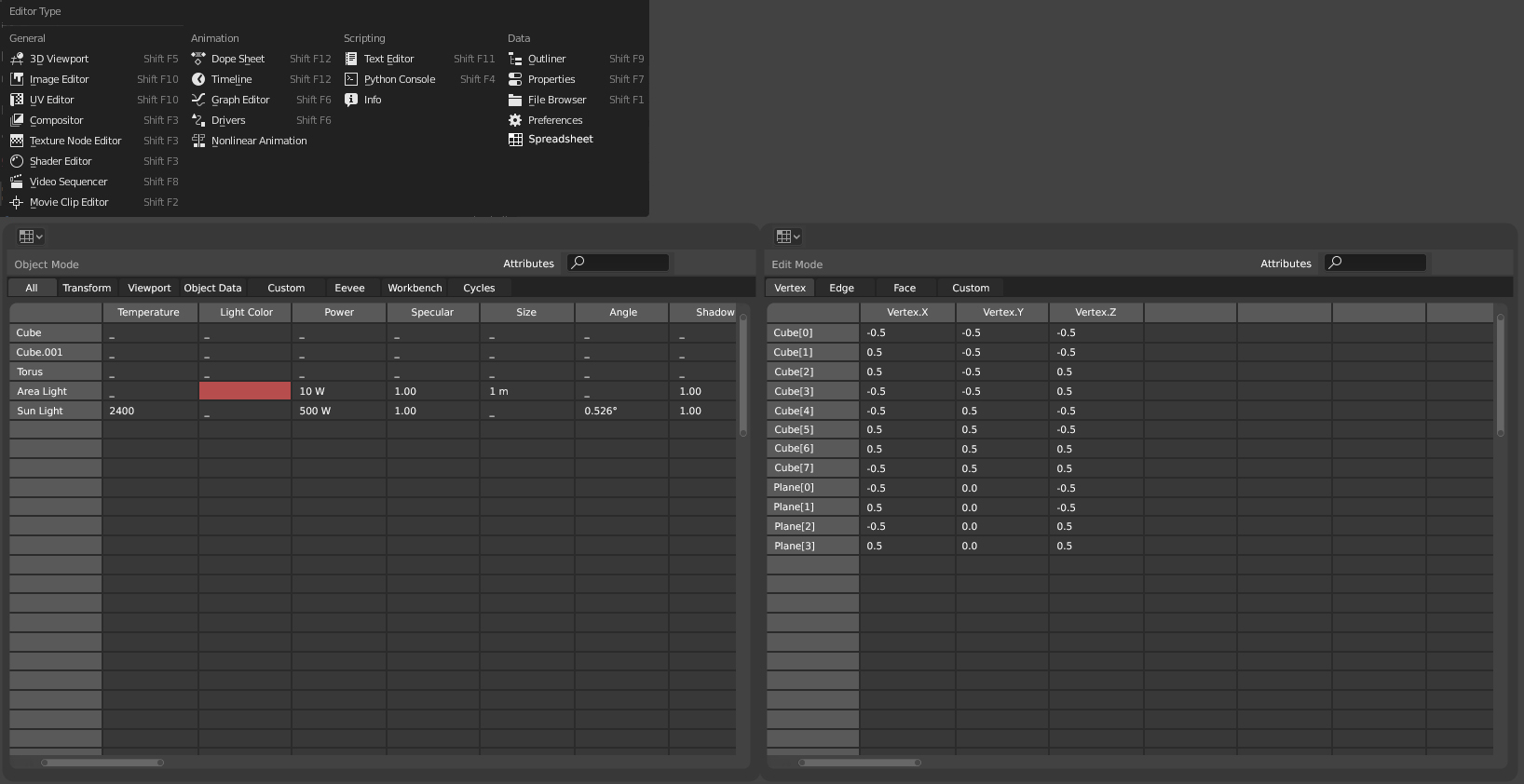Select the Compositor icon
The height and width of the screenshot is (784, 1524).
pos(17,120)
